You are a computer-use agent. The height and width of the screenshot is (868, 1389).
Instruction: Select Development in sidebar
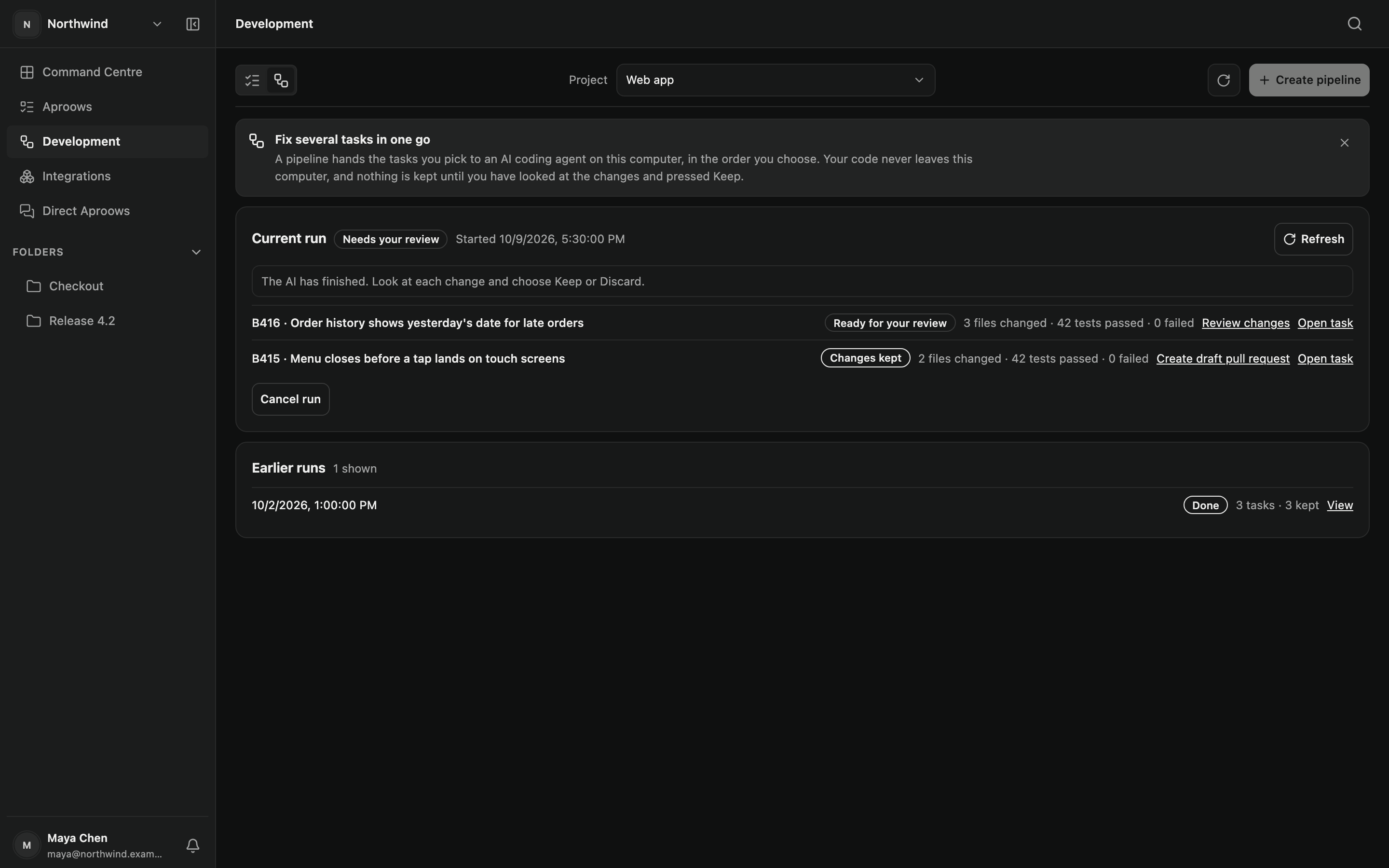pyautogui.click(x=108, y=142)
